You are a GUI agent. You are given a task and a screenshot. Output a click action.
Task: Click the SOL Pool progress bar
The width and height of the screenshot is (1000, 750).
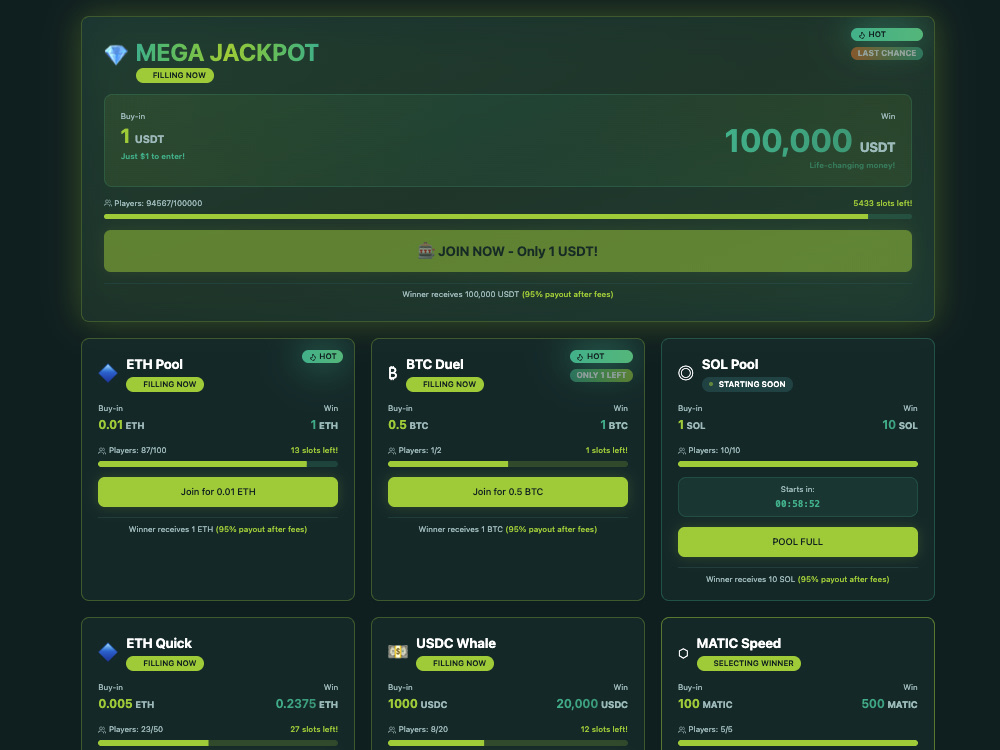click(798, 464)
